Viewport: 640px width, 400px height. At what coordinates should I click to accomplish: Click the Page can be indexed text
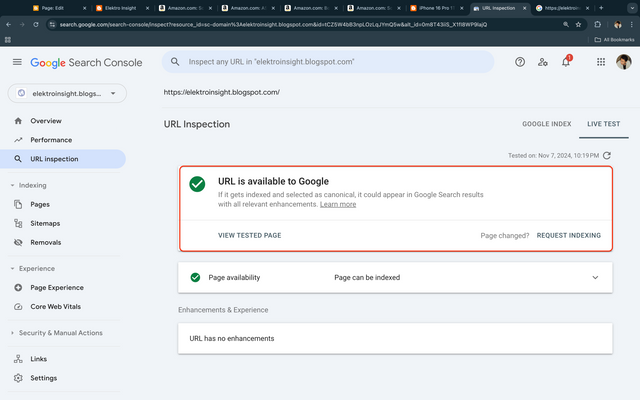point(367,278)
